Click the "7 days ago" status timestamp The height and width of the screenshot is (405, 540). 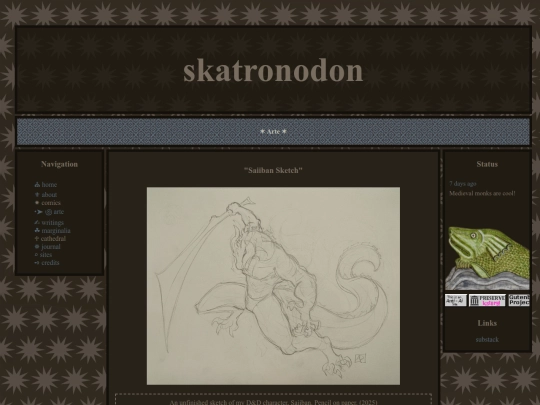tap(463, 184)
